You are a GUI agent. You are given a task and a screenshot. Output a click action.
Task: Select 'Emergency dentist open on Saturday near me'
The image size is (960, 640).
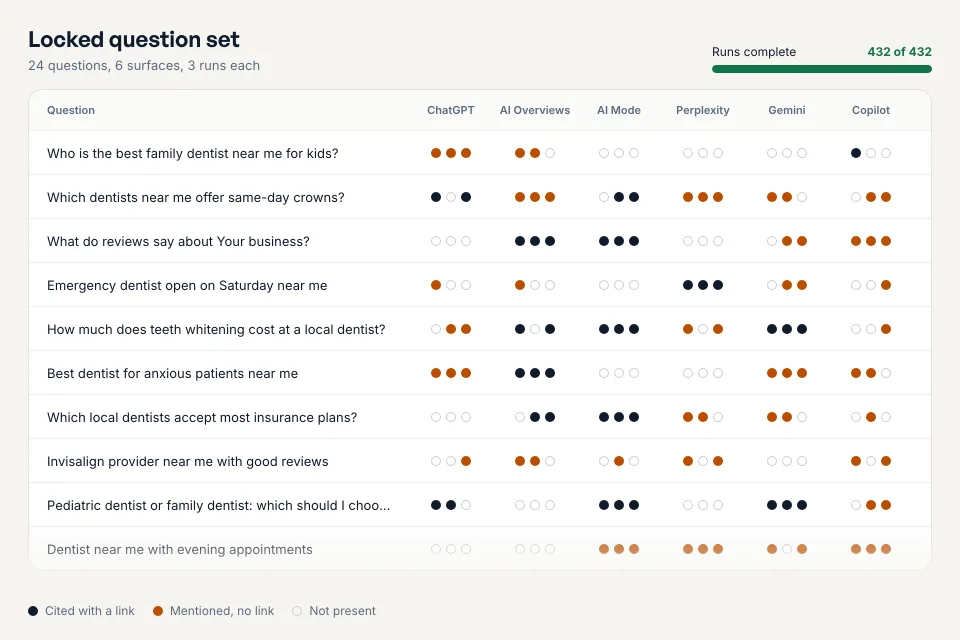[480, 285]
